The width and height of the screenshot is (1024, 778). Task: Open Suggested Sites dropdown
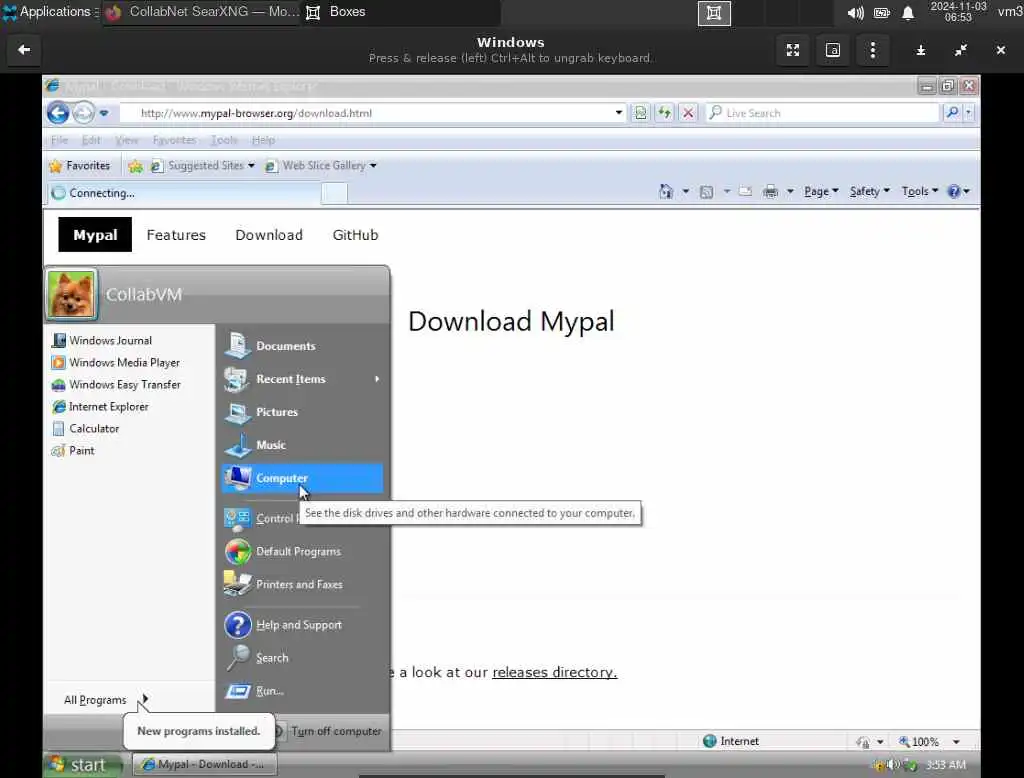pyautogui.click(x=202, y=166)
